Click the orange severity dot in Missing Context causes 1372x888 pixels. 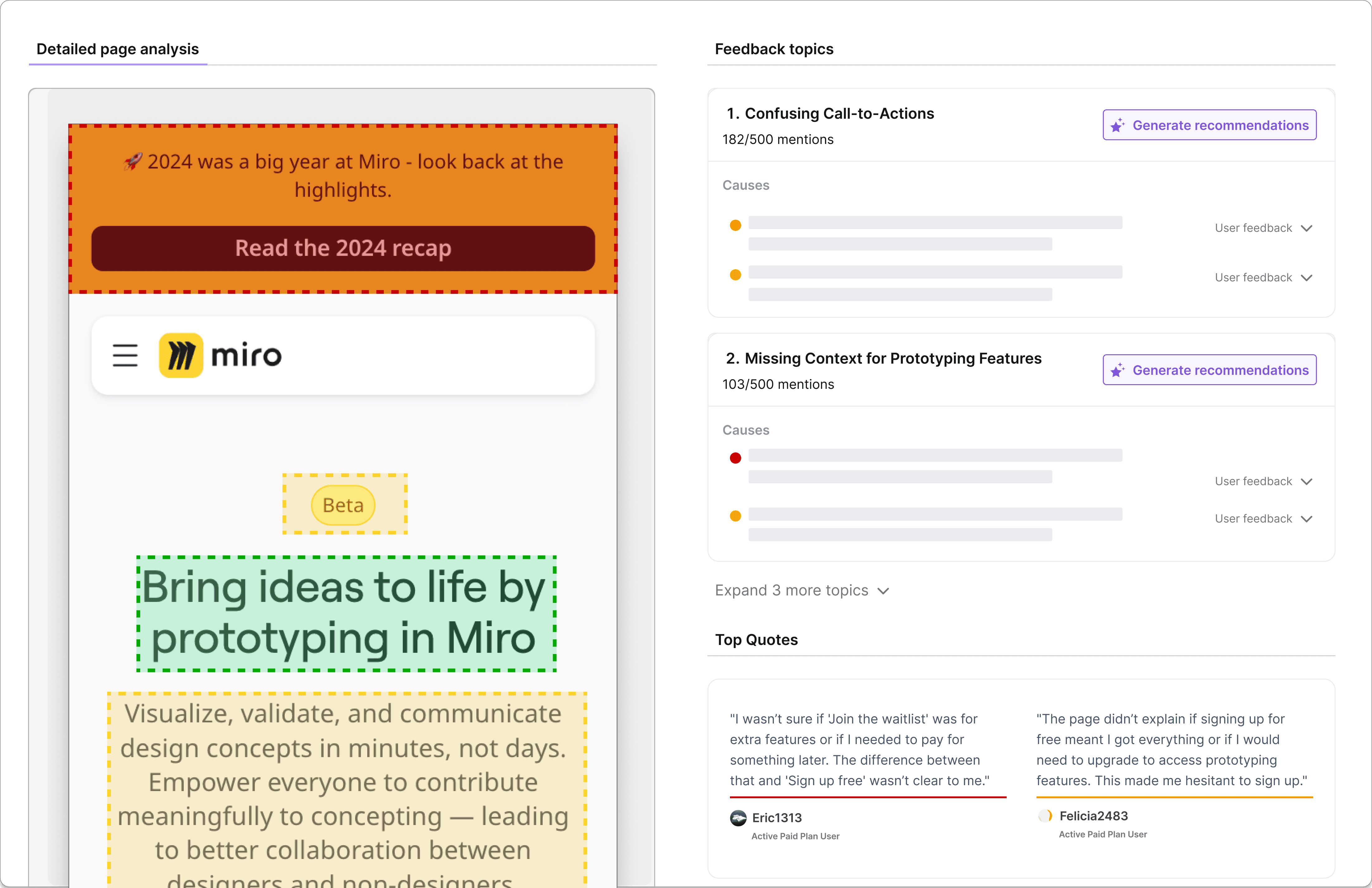tap(735, 516)
